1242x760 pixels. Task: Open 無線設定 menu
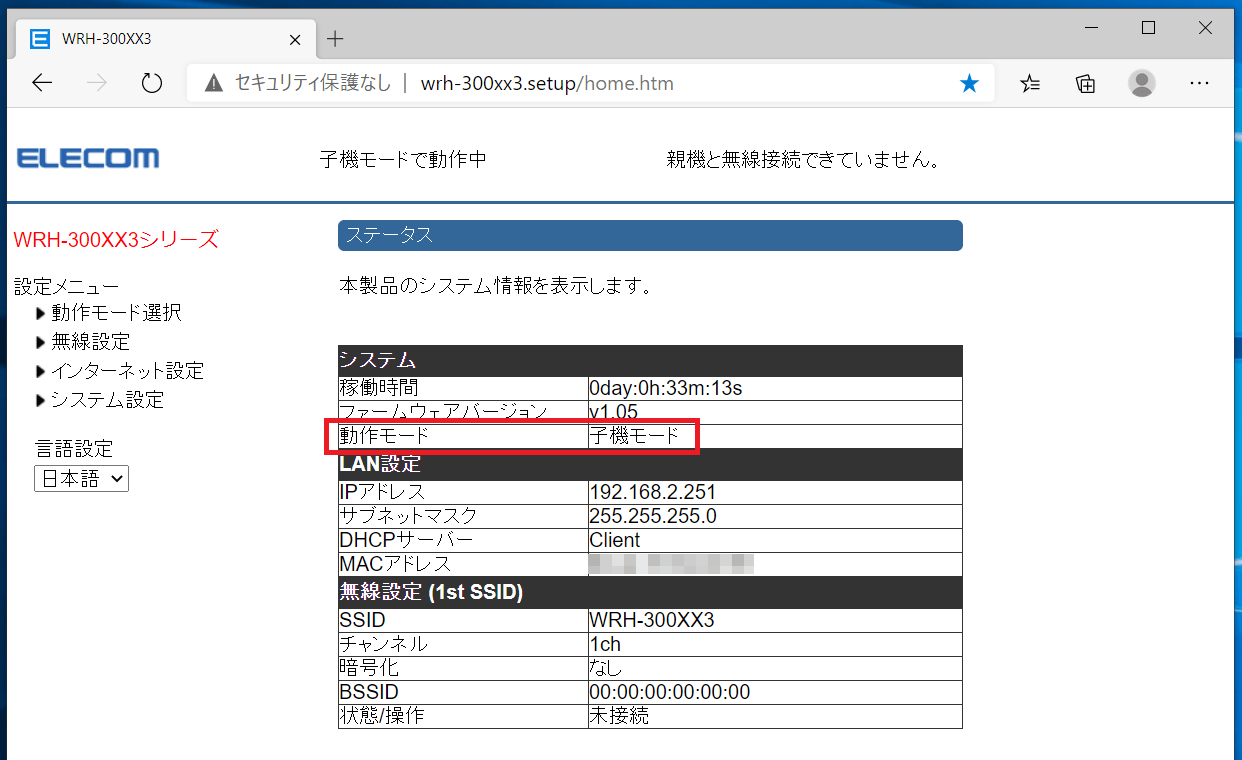point(91,342)
